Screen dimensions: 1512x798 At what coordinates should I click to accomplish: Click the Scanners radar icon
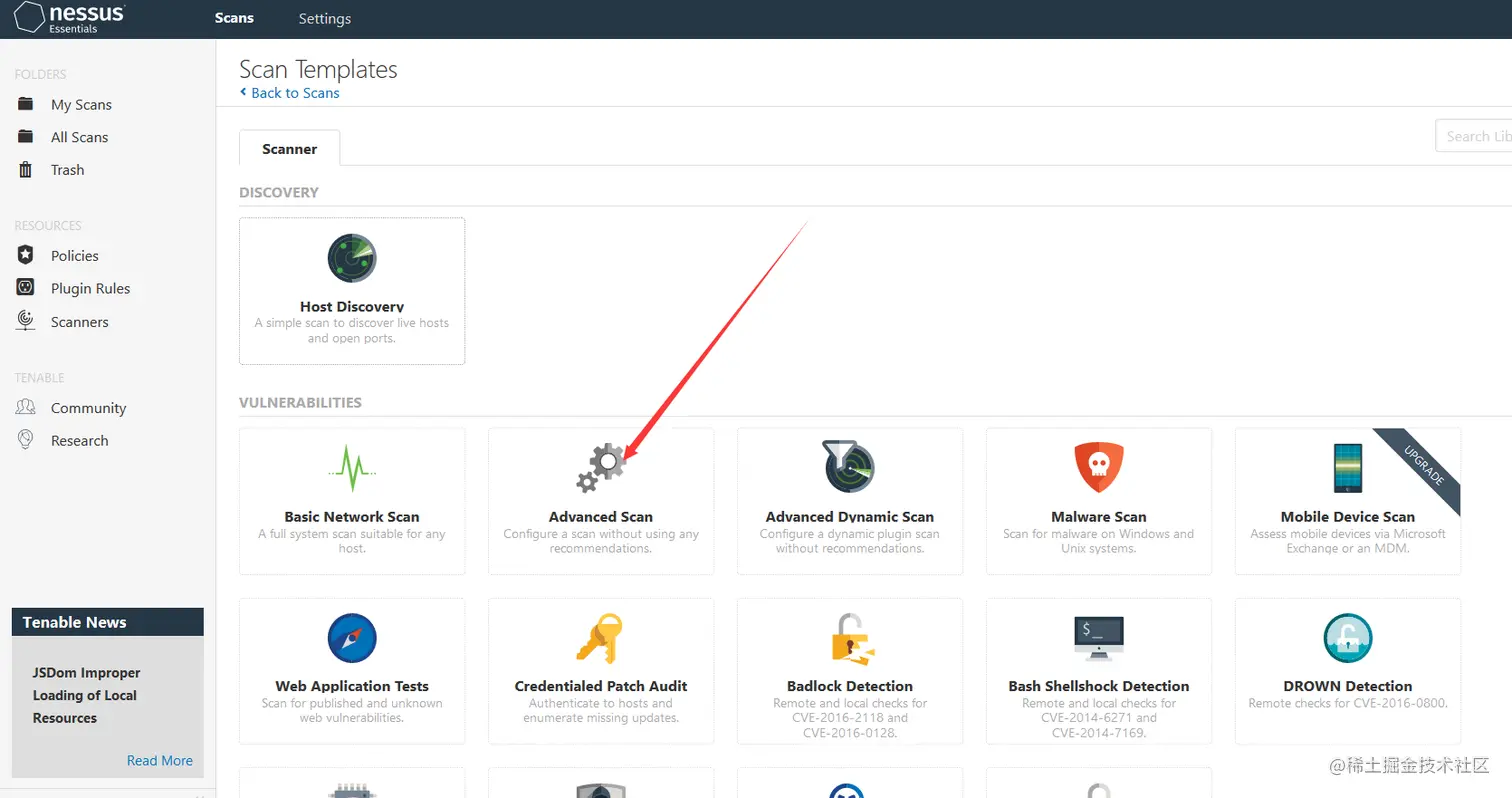tap(26, 321)
